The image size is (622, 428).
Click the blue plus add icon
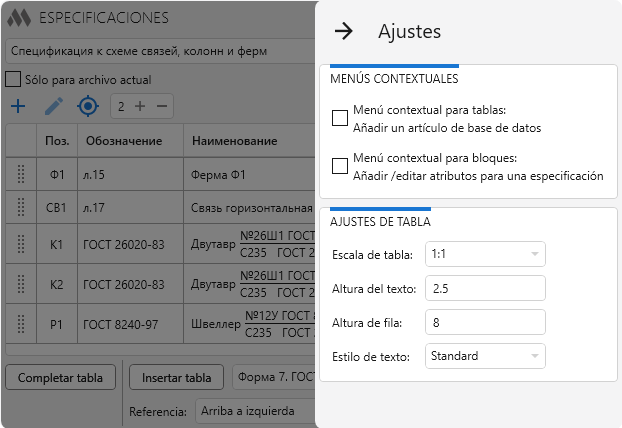tap(17, 106)
